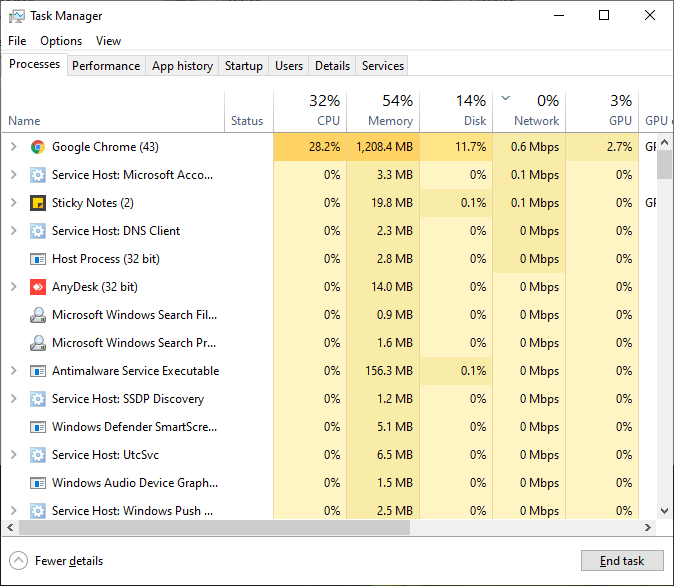The width and height of the screenshot is (674, 586).
Task: Click the Microsoft Windows Search Protocol icon
Action: click(38, 343)
